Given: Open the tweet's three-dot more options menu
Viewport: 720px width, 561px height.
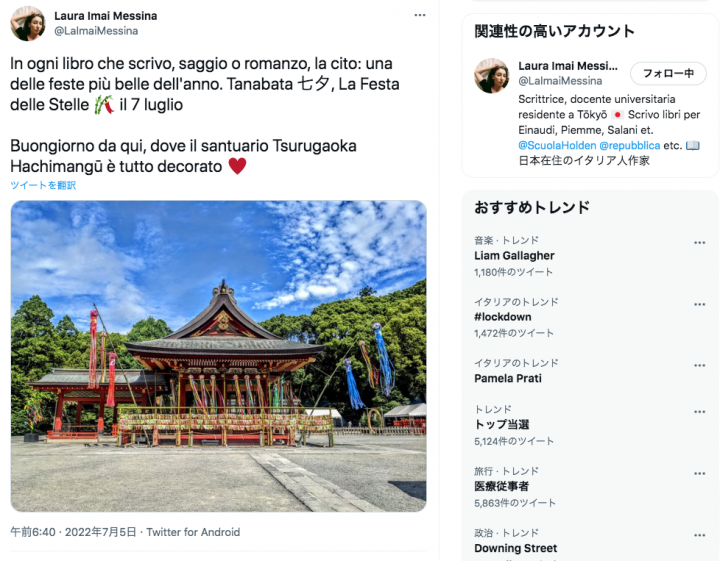Looking at the screenshot, I should pyautogui.click(x=420, y=15).
